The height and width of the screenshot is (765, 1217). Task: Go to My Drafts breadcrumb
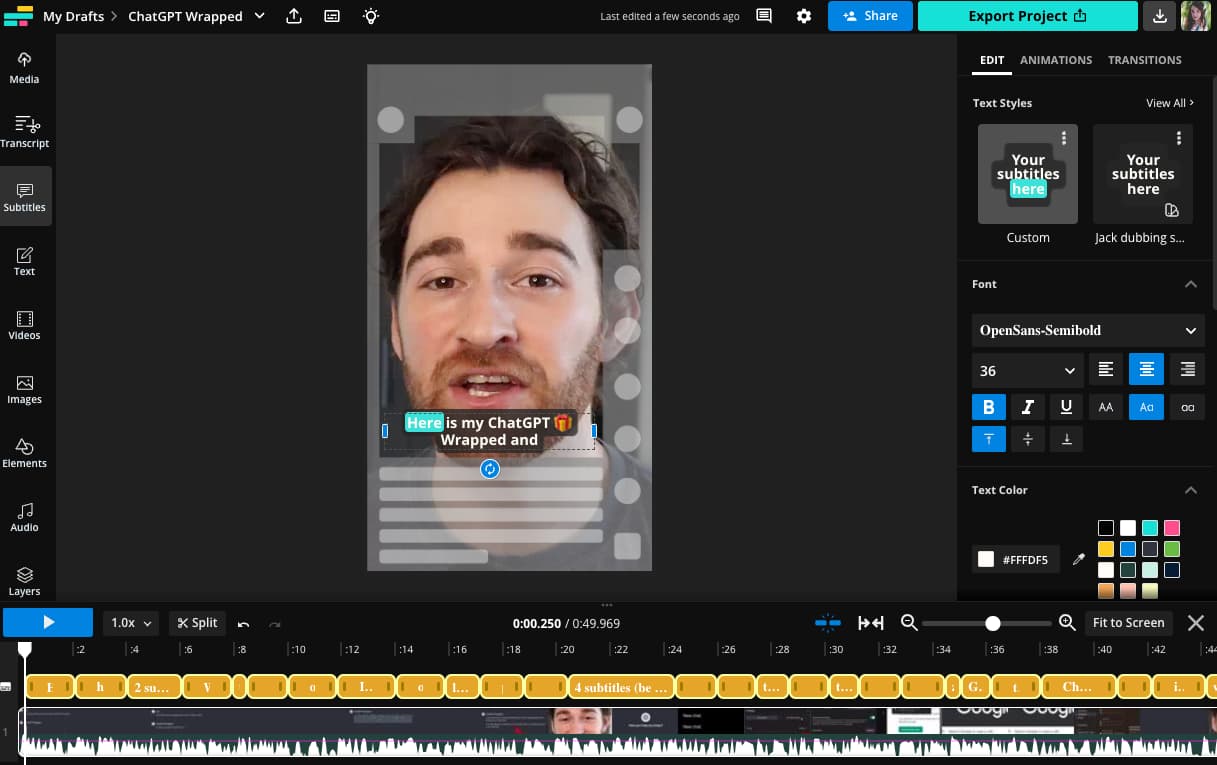tap(73, 16)
